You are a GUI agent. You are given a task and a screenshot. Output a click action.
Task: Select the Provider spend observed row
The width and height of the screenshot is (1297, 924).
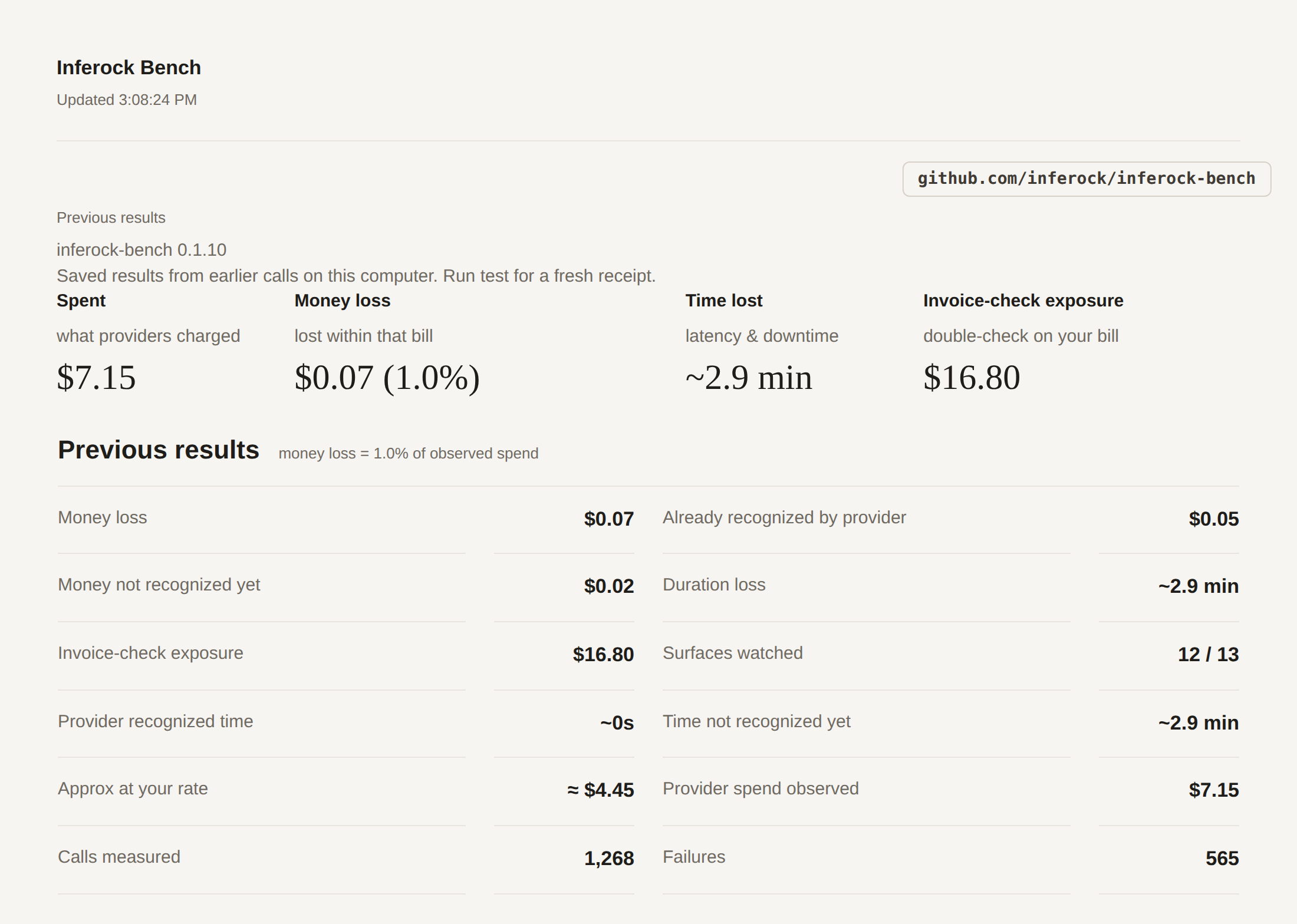[950, 790]
